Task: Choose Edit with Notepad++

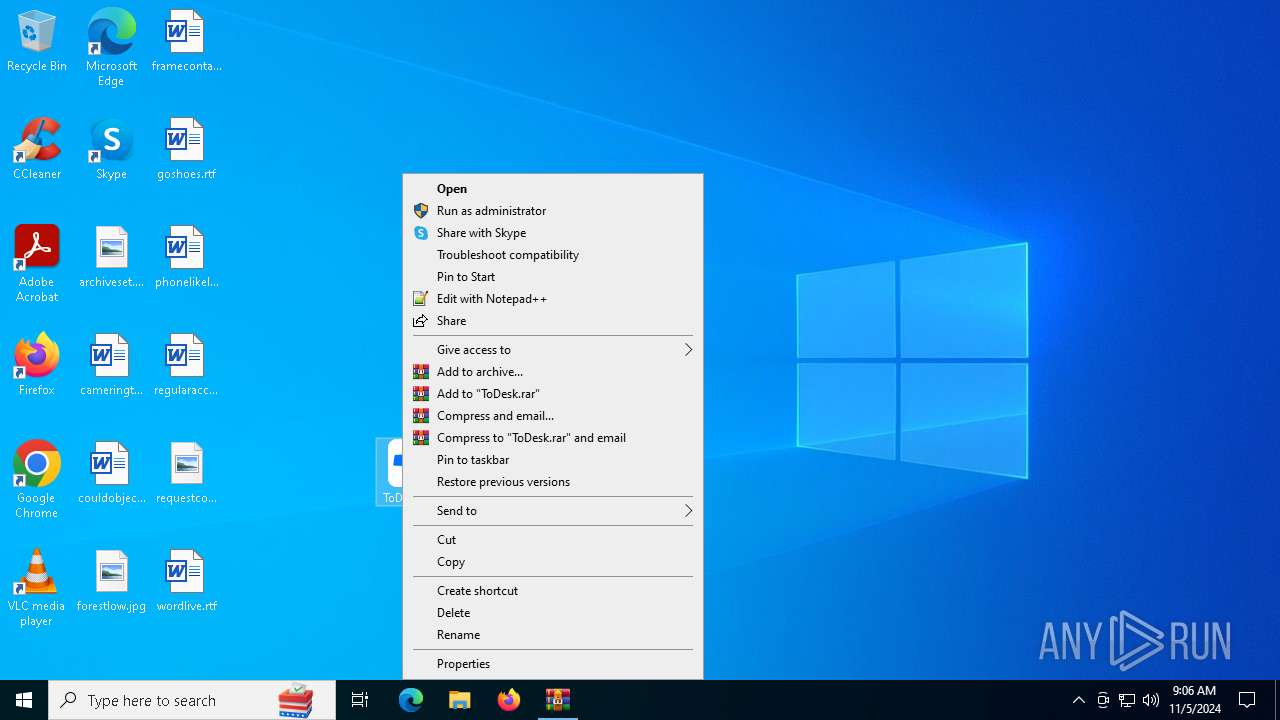Action: pyautogui.click(x=553, y=299)
